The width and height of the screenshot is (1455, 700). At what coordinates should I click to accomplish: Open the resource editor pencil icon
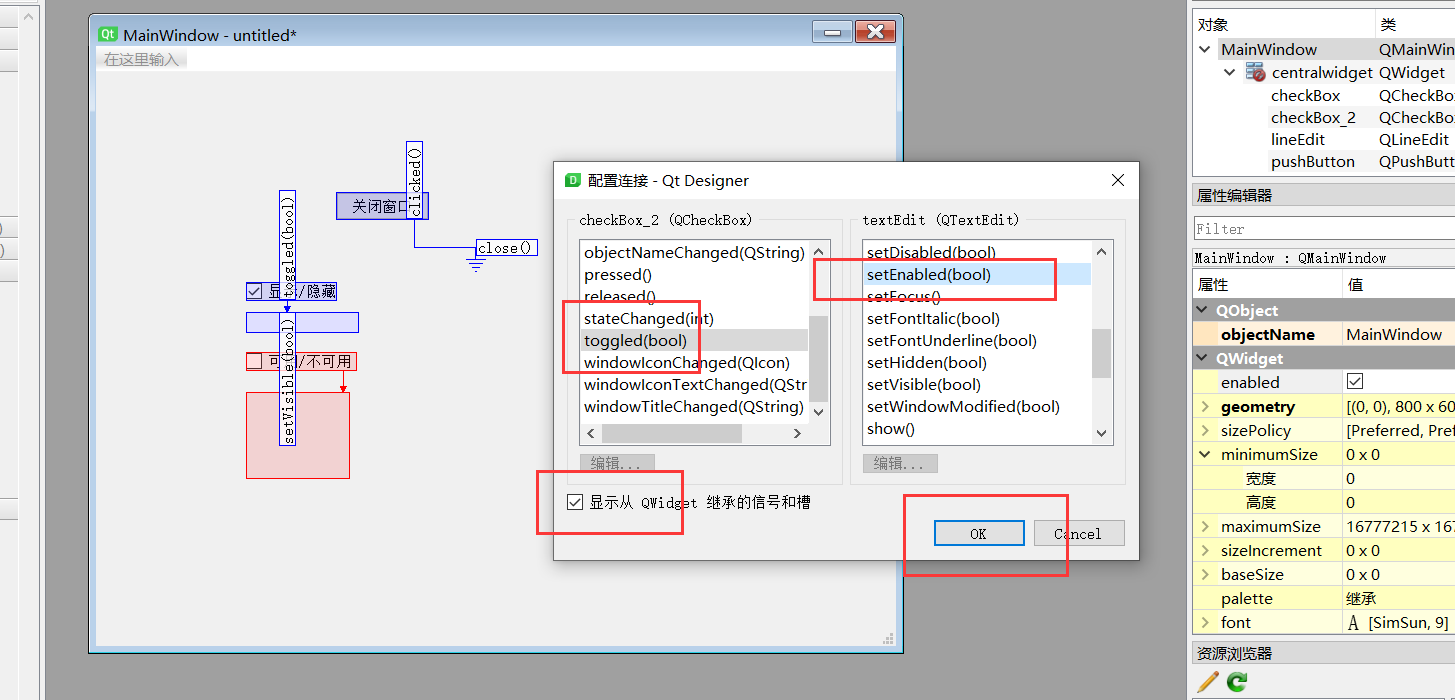(1208, 682)
